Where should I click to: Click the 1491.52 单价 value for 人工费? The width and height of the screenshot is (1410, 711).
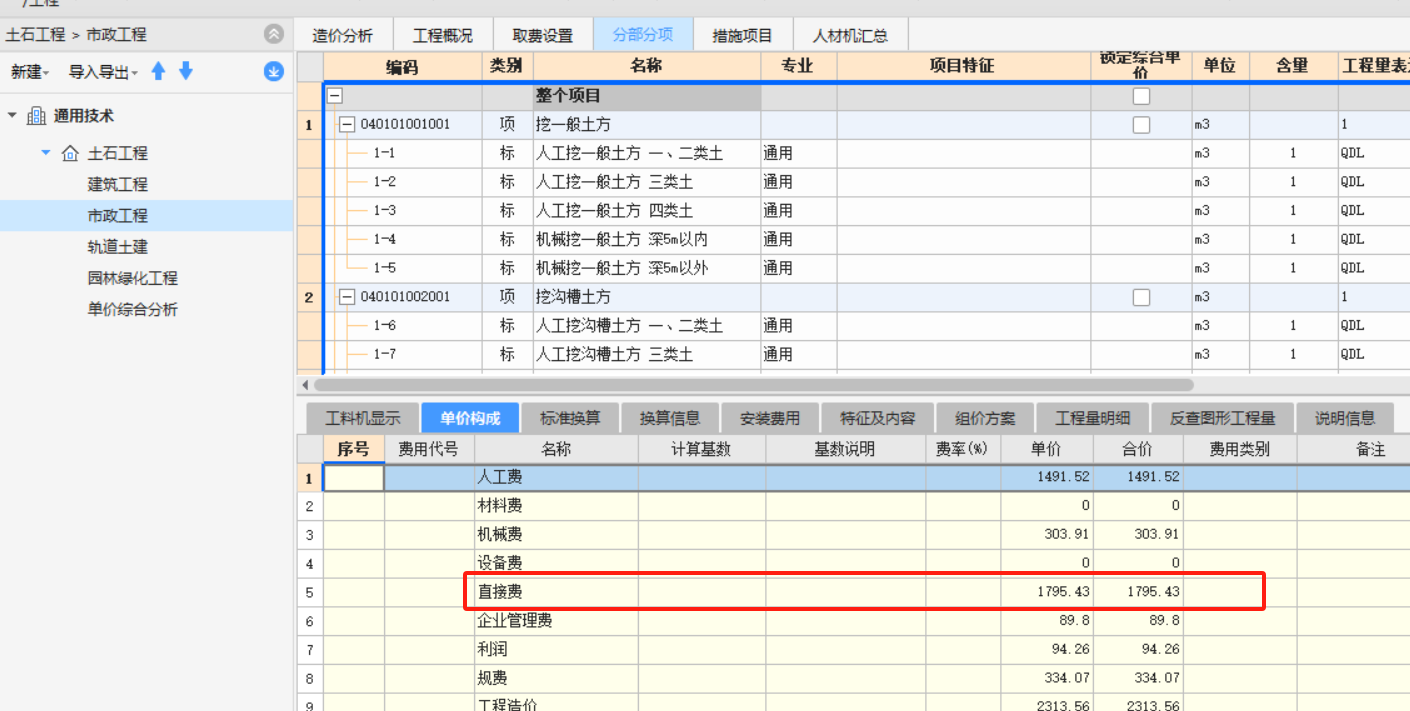tap(1063, 477)
